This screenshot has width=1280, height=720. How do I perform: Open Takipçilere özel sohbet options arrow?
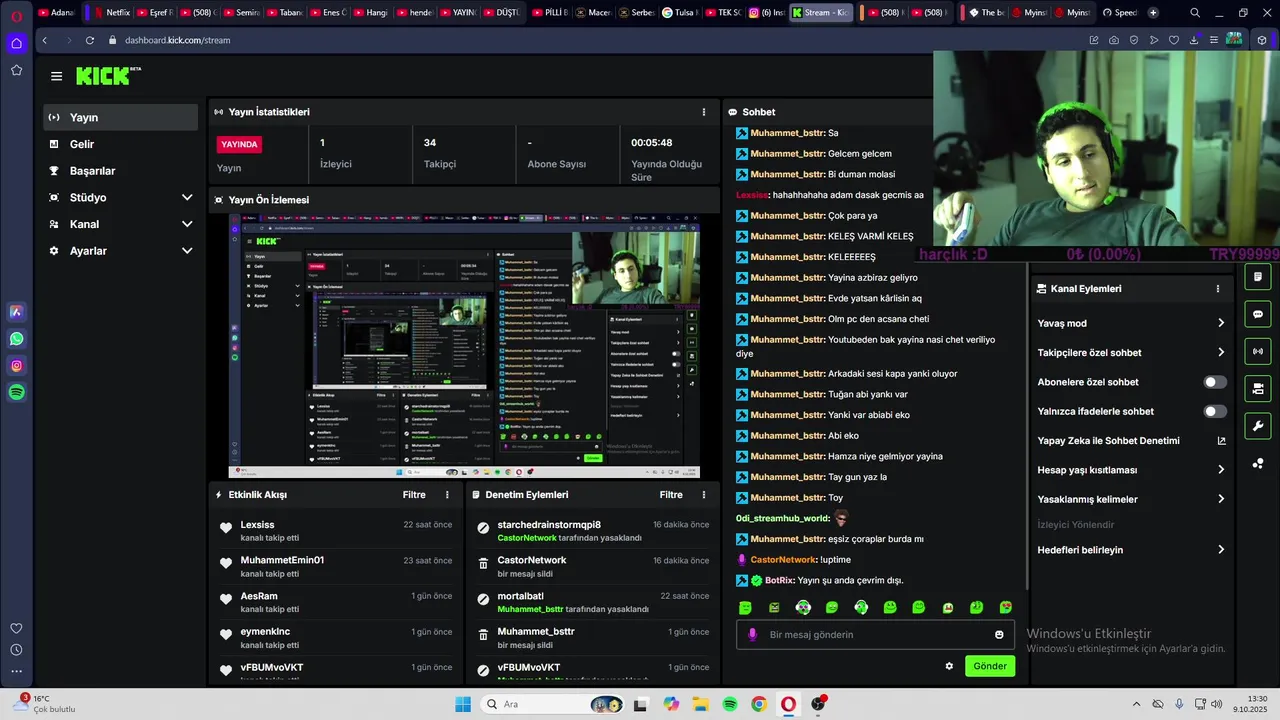(x=1221, y=352)
